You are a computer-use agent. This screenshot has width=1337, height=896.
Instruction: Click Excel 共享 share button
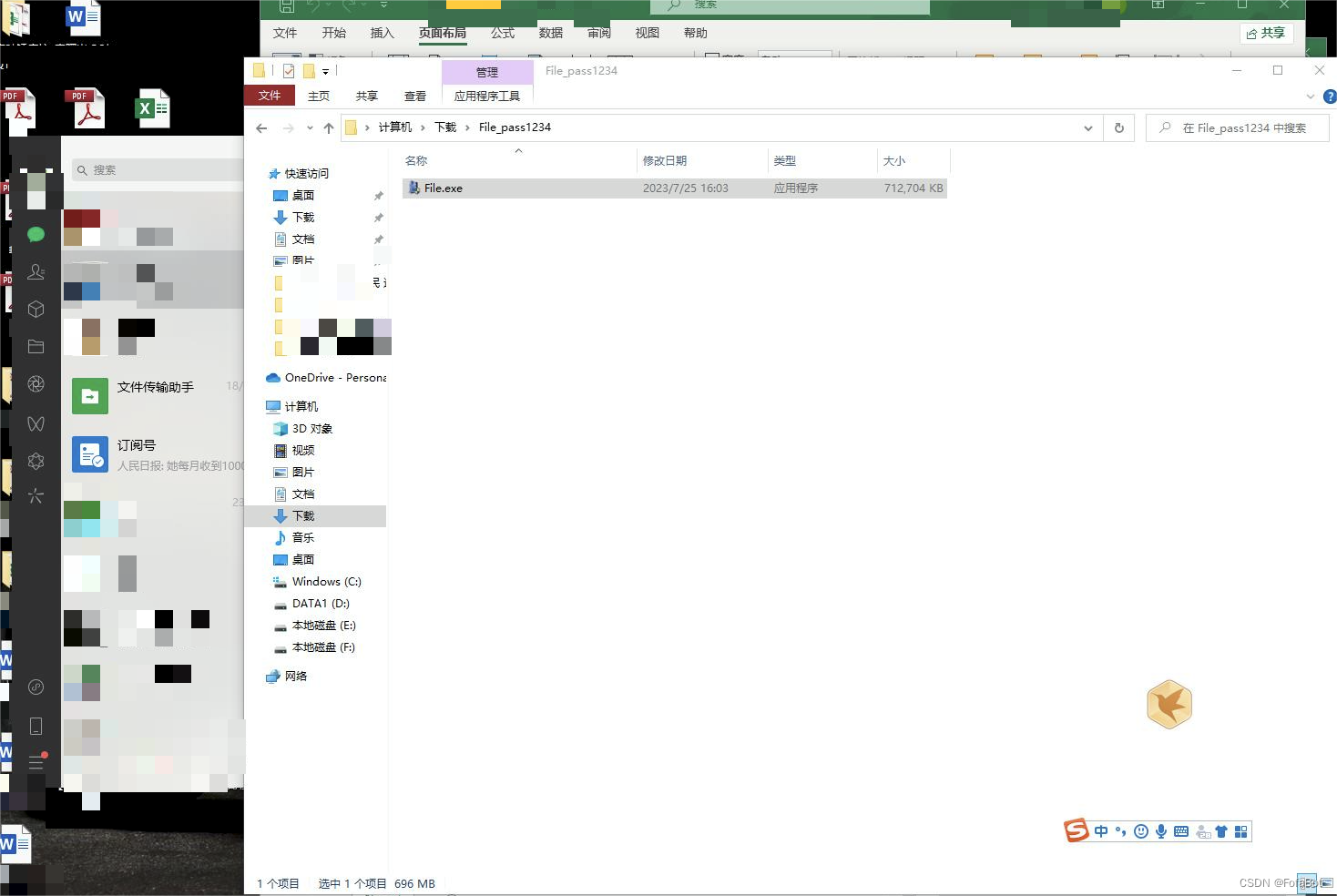[x=1267, y=33]
